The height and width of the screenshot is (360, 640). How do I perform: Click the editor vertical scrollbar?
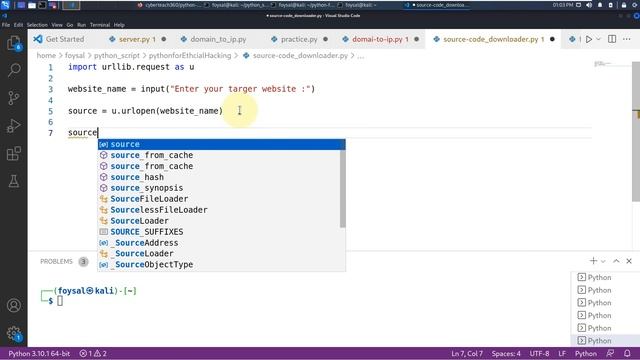(636, 131)
